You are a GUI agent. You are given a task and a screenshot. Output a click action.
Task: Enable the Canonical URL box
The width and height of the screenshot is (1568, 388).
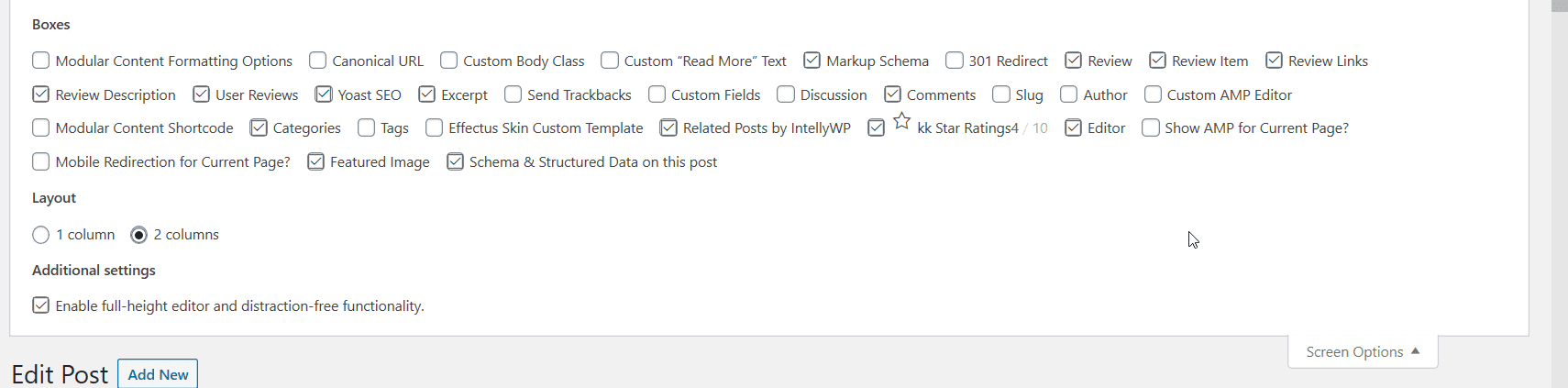coord(318,61)
